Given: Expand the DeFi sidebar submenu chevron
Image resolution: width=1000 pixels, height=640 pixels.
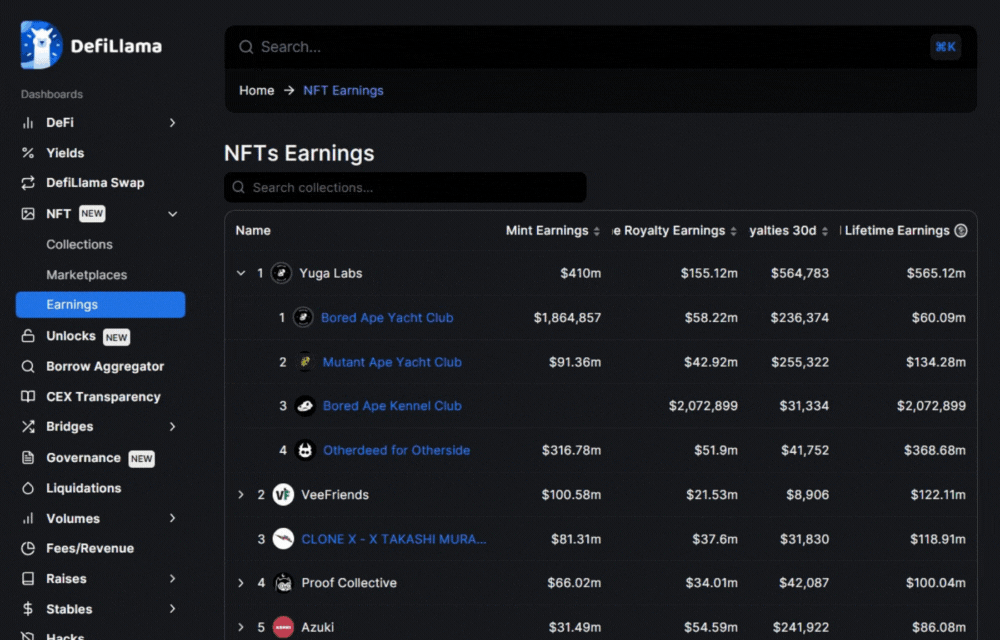Looking at the screenshot, I should 172,123.
